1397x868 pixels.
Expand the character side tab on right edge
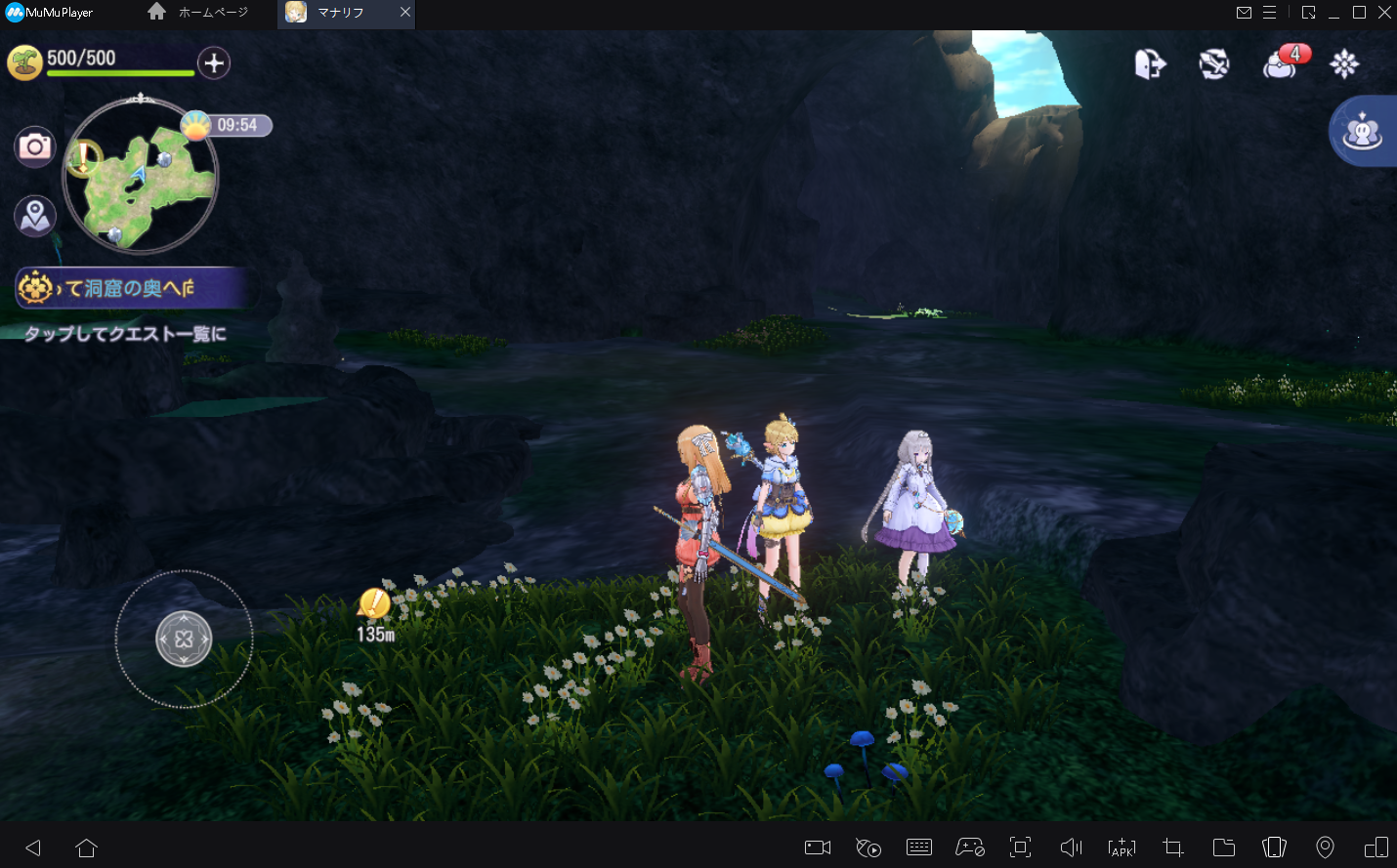(x=1364, y=131)
